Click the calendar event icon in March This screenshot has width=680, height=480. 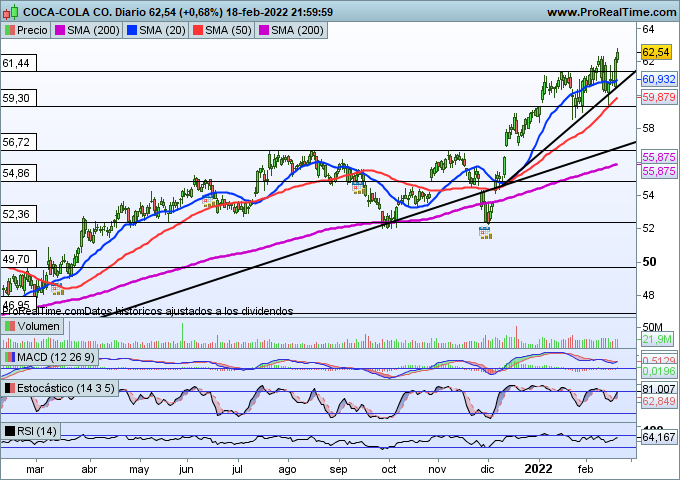[57, 290]
